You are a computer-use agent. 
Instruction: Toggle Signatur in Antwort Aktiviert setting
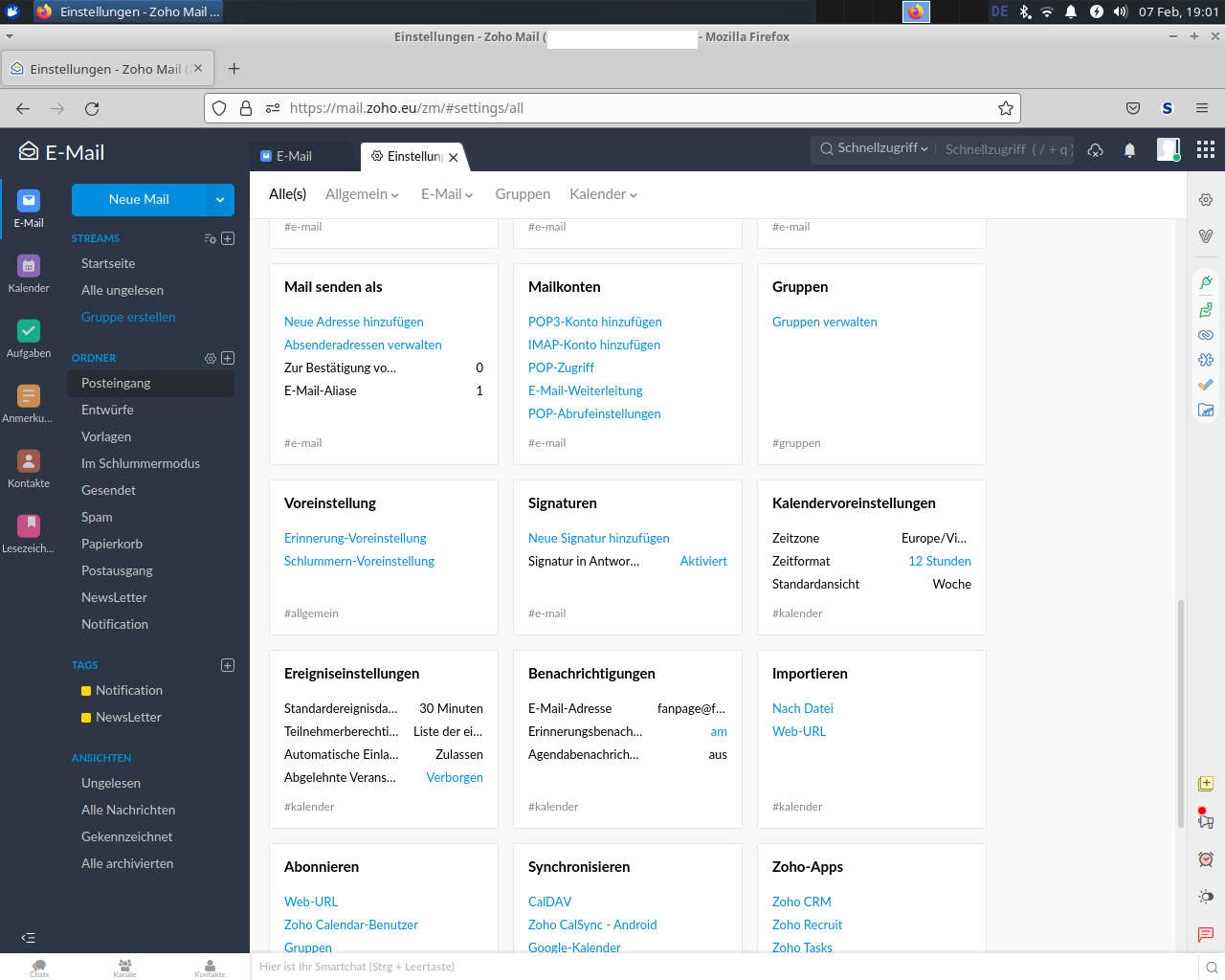[x=703, y=561]
